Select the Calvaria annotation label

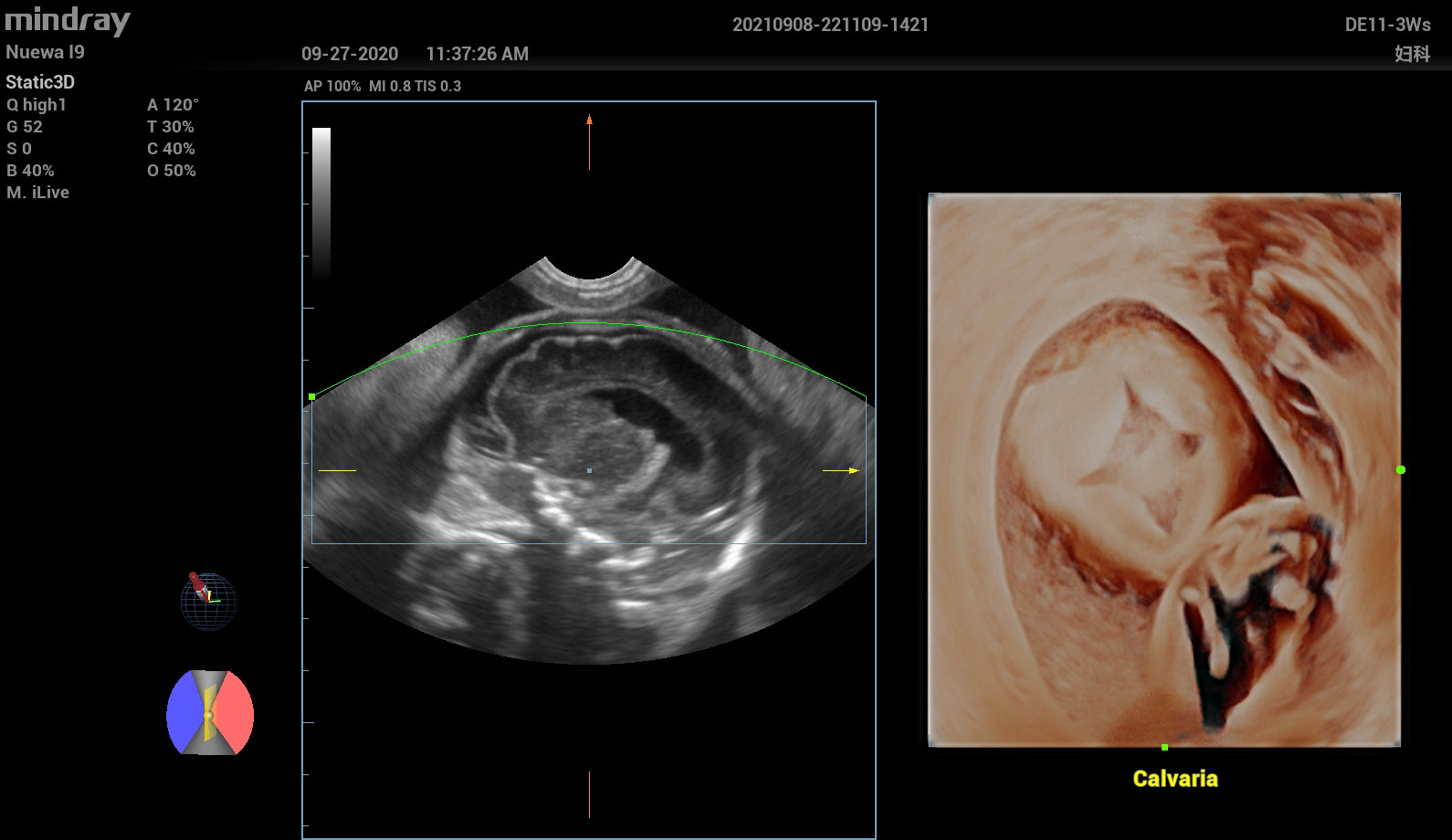(1174, 779)
